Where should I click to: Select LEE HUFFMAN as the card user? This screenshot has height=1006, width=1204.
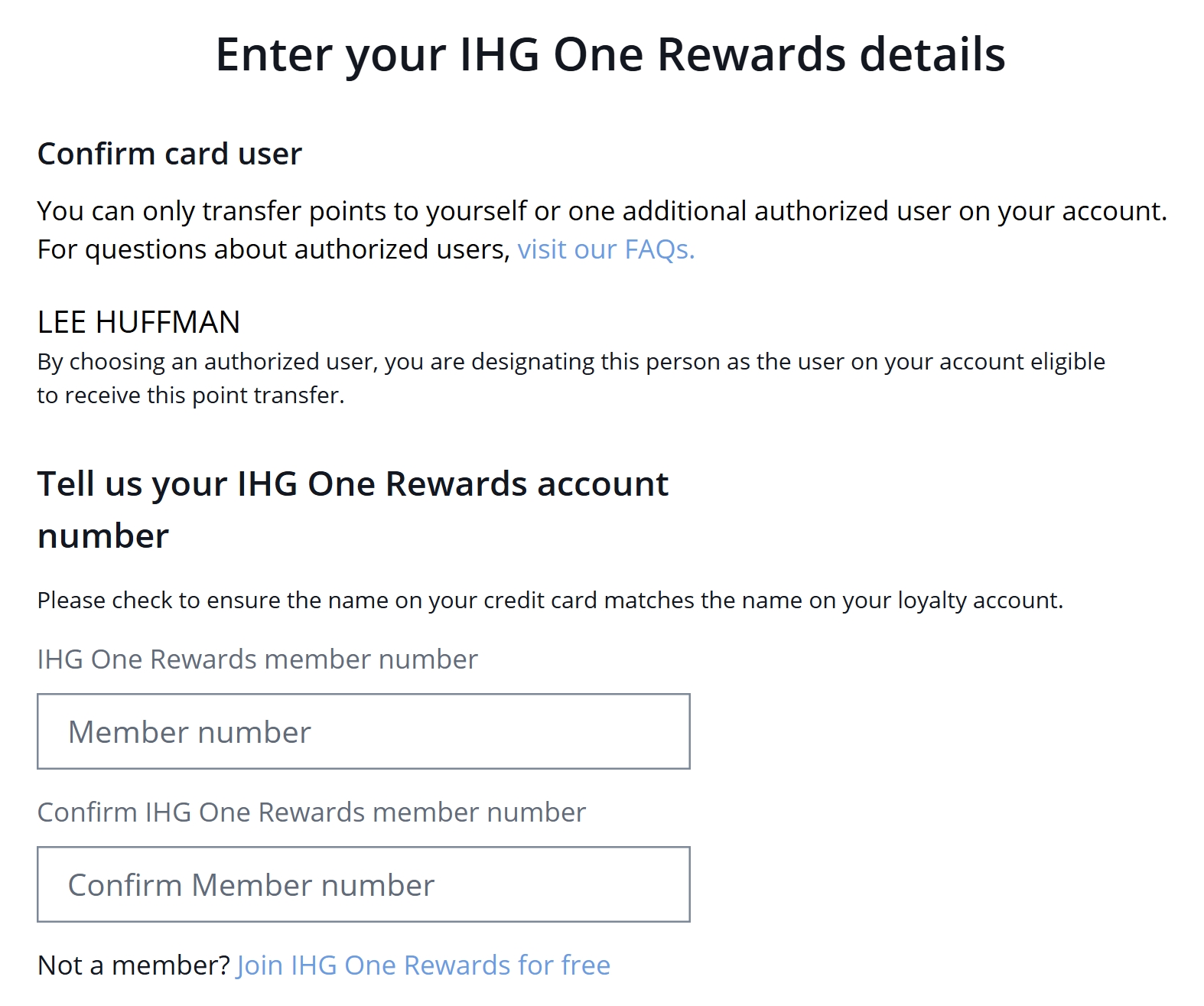(x=138, y=322)
